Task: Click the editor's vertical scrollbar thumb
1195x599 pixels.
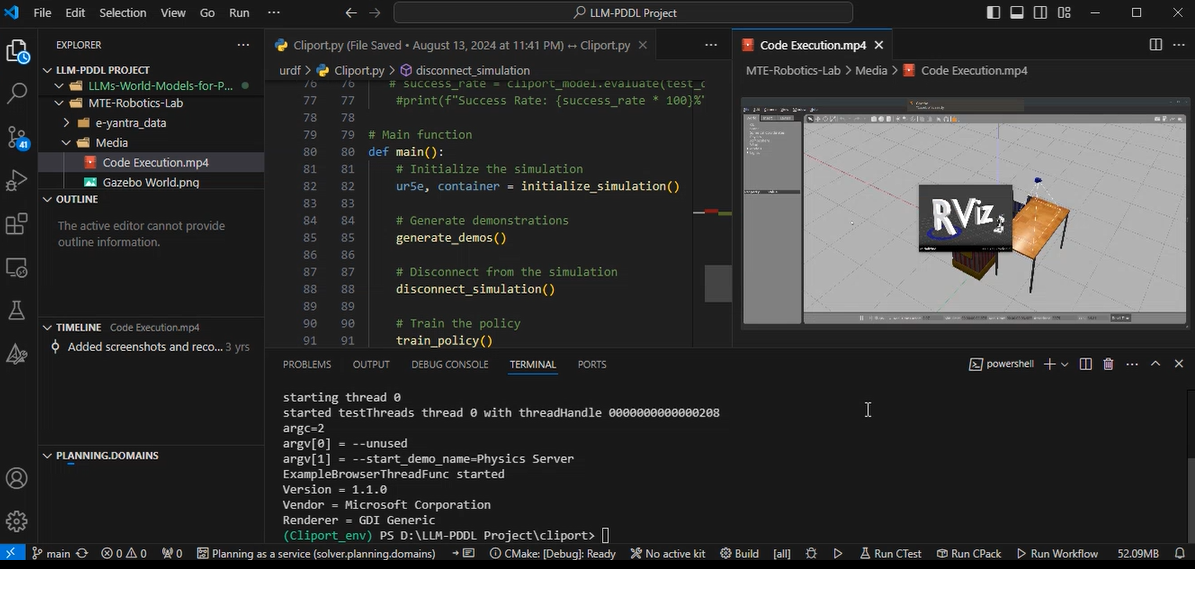Action: click(x=717, y=283)
